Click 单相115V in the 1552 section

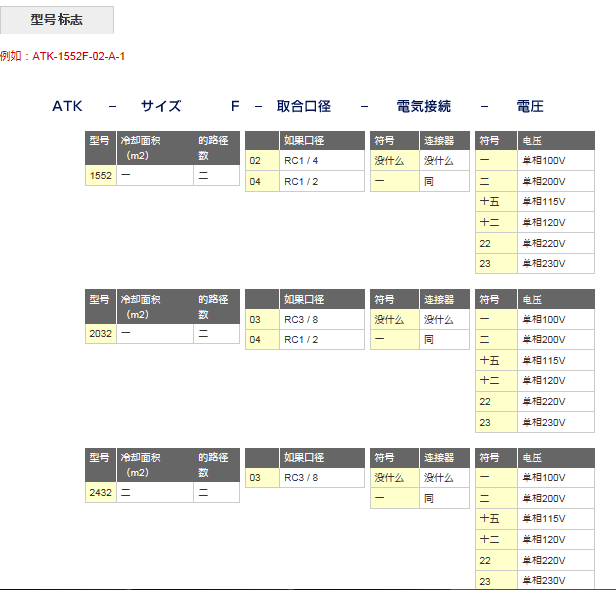(x=556, y=202)
